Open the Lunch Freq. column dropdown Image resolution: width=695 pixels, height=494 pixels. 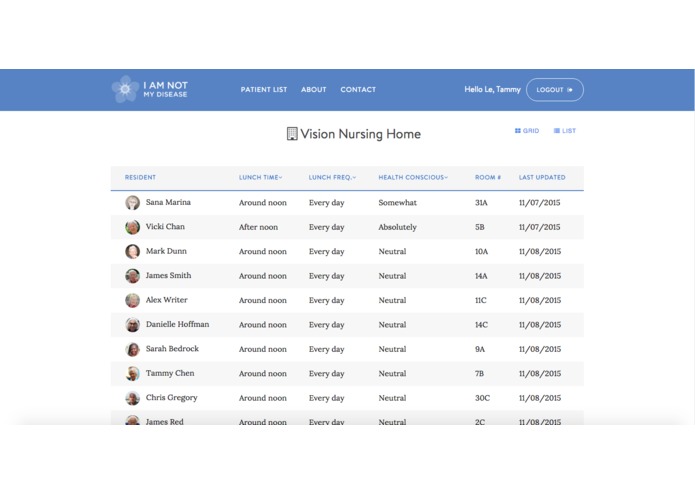332,177
